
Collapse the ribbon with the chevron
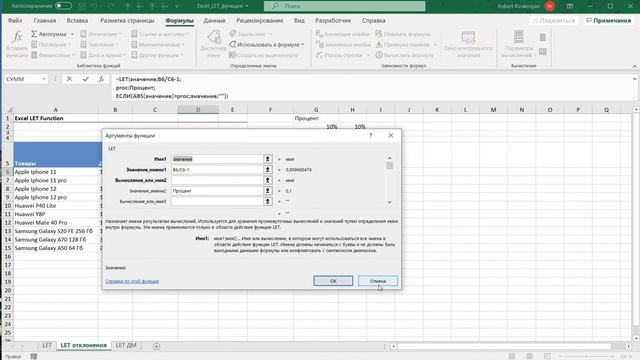[634, 66]
